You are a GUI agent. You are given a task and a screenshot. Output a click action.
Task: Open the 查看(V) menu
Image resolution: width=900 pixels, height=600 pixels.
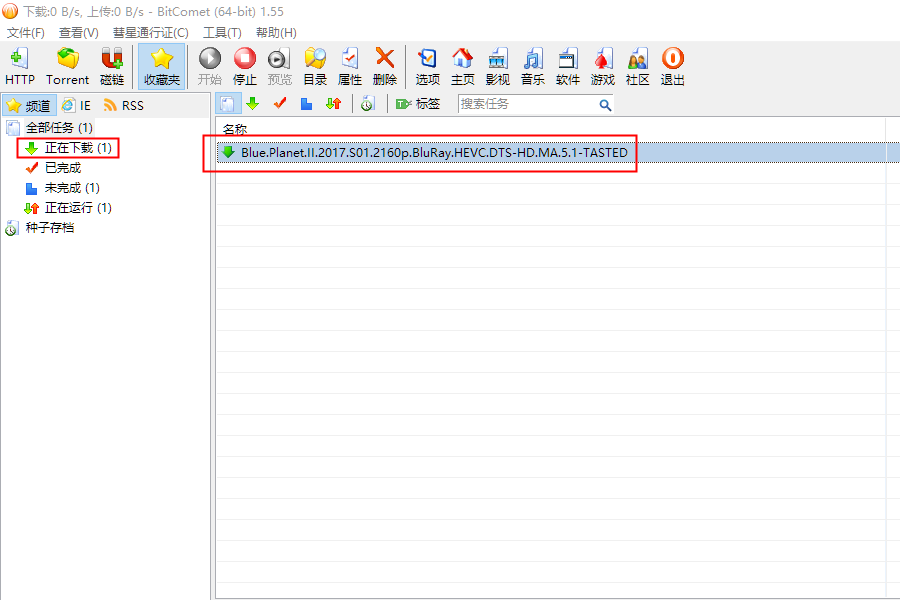[79, 33]
